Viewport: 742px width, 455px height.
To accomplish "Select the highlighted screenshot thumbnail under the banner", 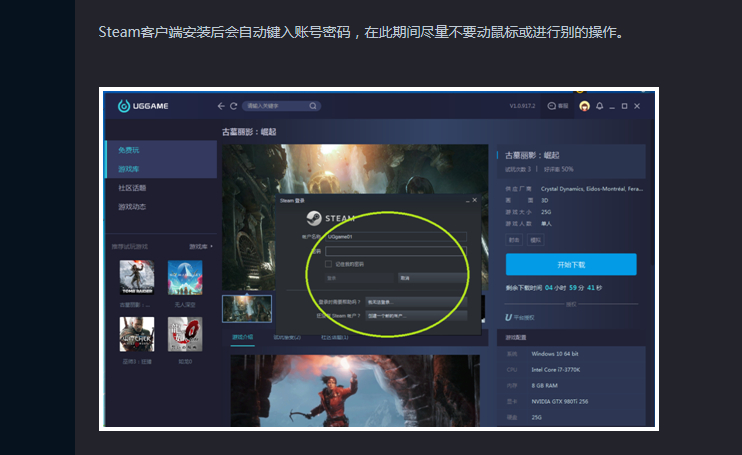I will click(x=247, y=308).
